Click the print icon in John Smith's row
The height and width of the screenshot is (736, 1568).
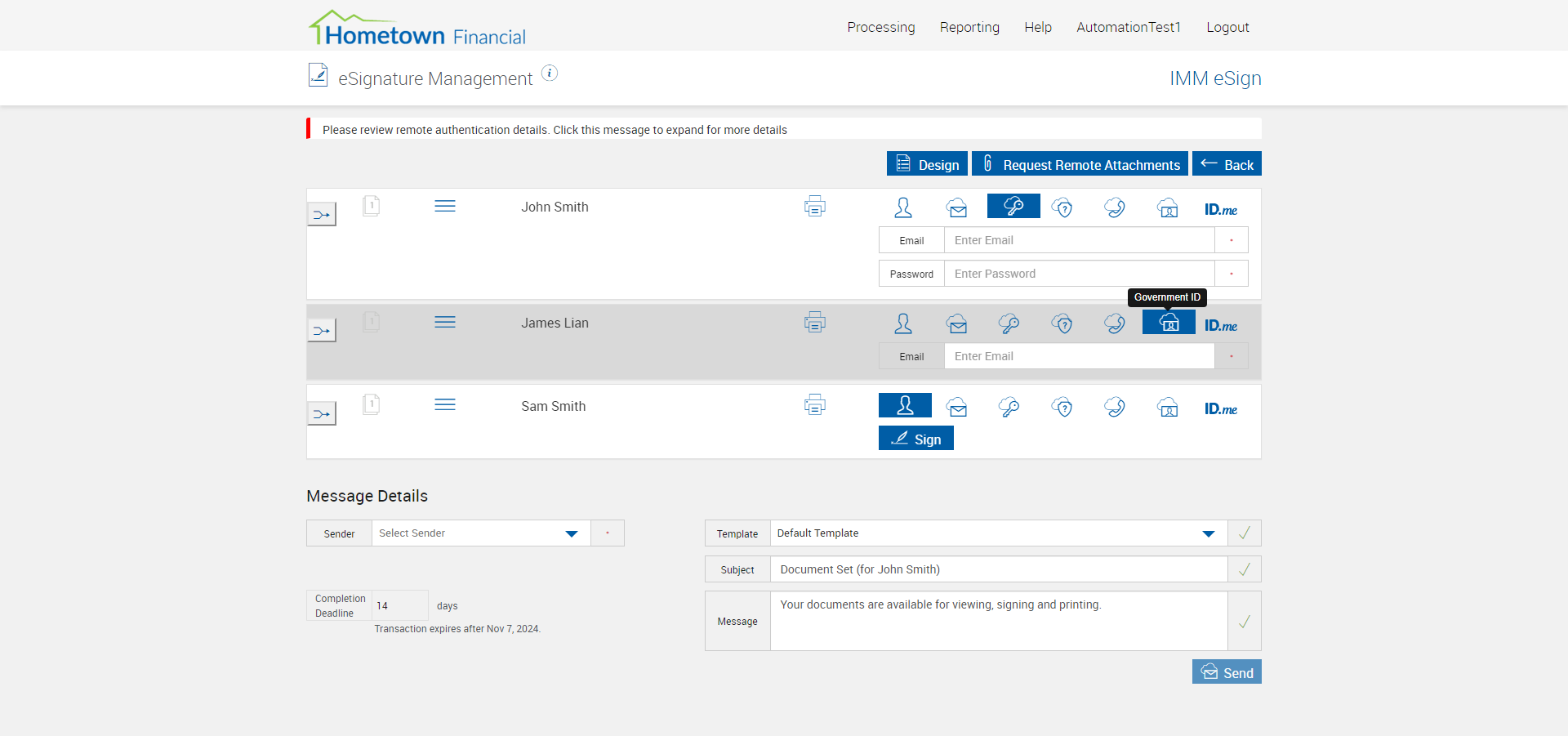[x=814, y=207]
